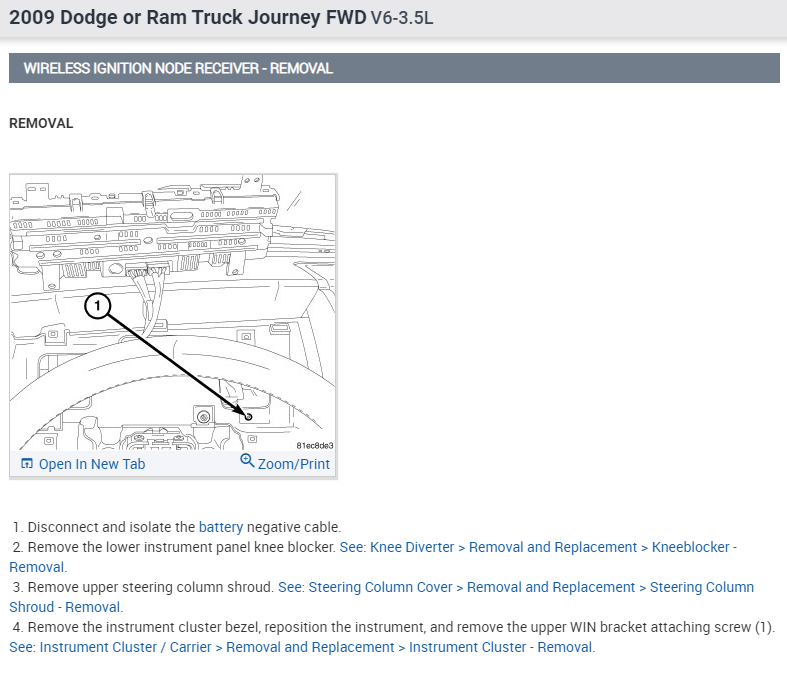Open the WIN receiver diagram thumbnail
Viewport: 787px width, 676px height.
[x=173, y=312]
